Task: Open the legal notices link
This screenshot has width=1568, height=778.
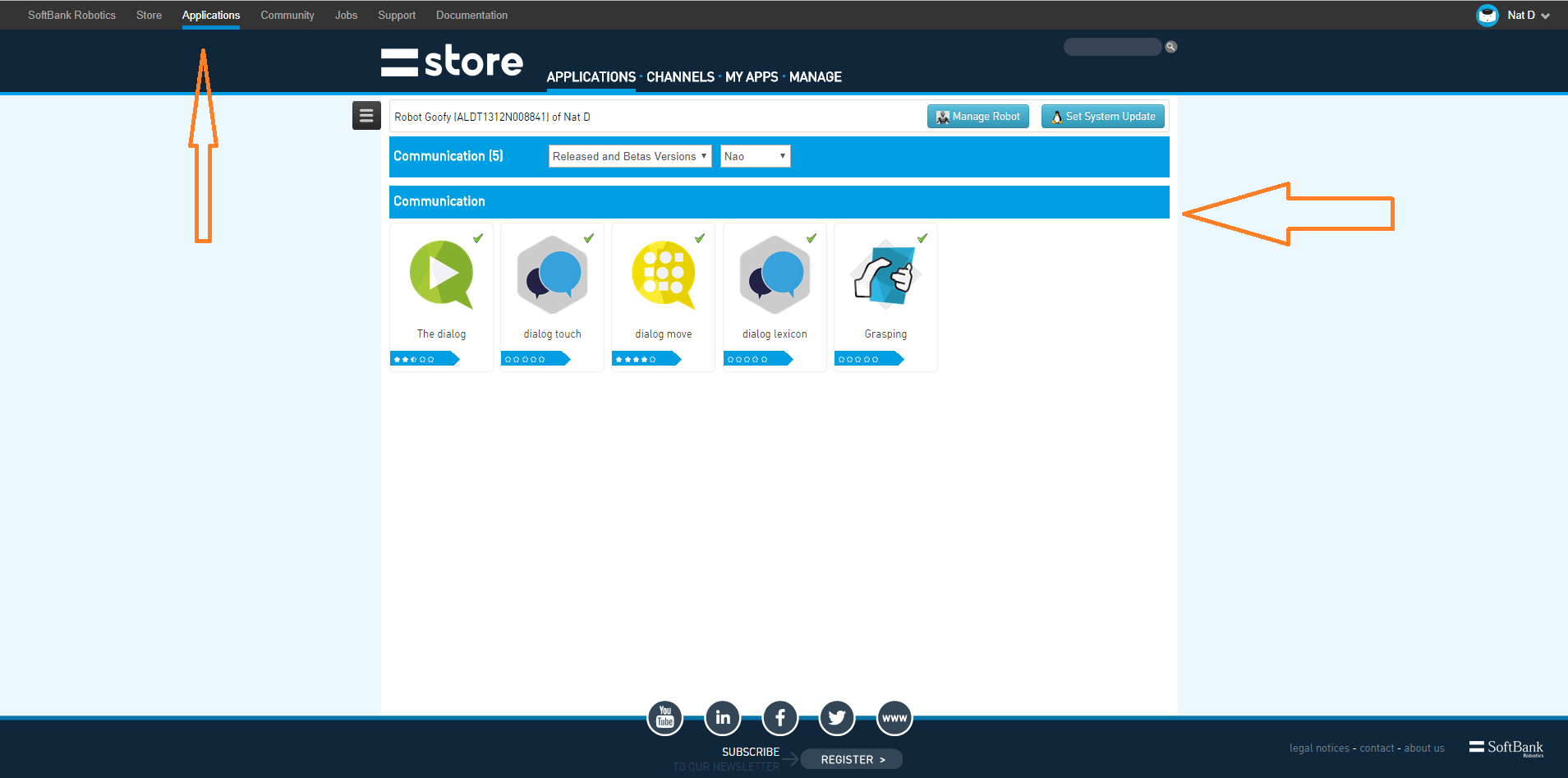Action: (x=1319, y=748)
